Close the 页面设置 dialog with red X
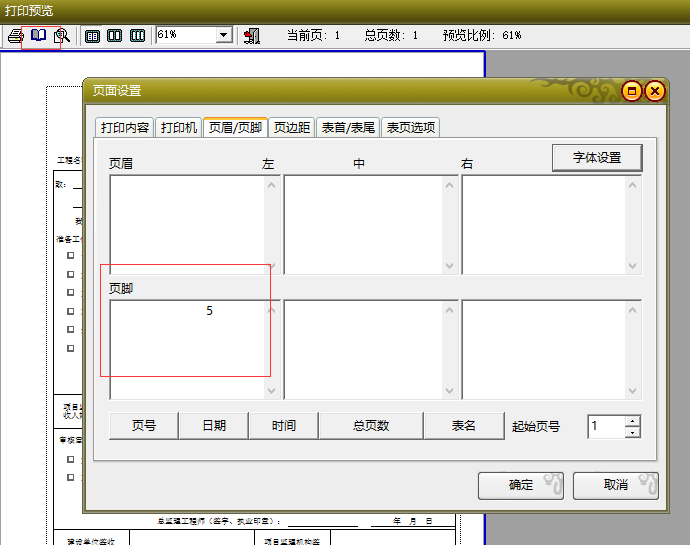690x545 pixels. coord(655,91)
